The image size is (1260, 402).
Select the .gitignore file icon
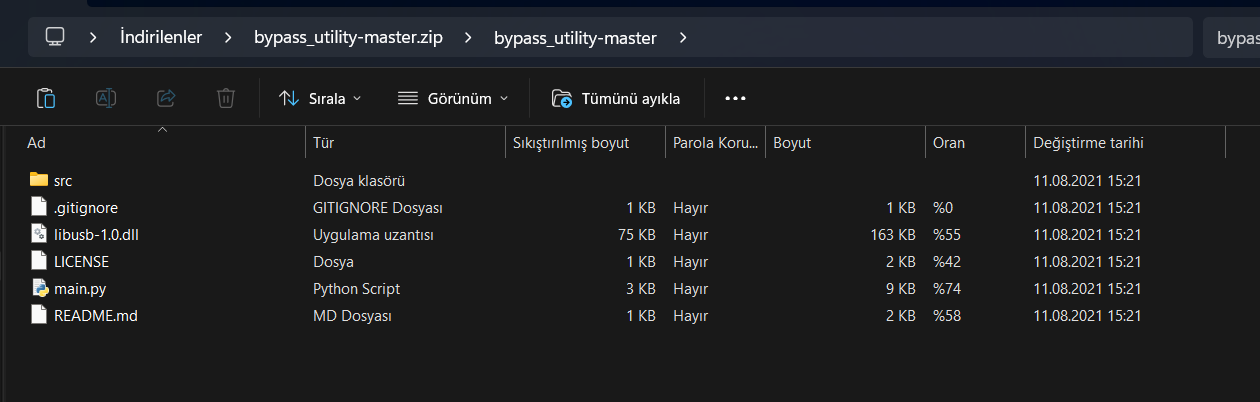(39, 207)
